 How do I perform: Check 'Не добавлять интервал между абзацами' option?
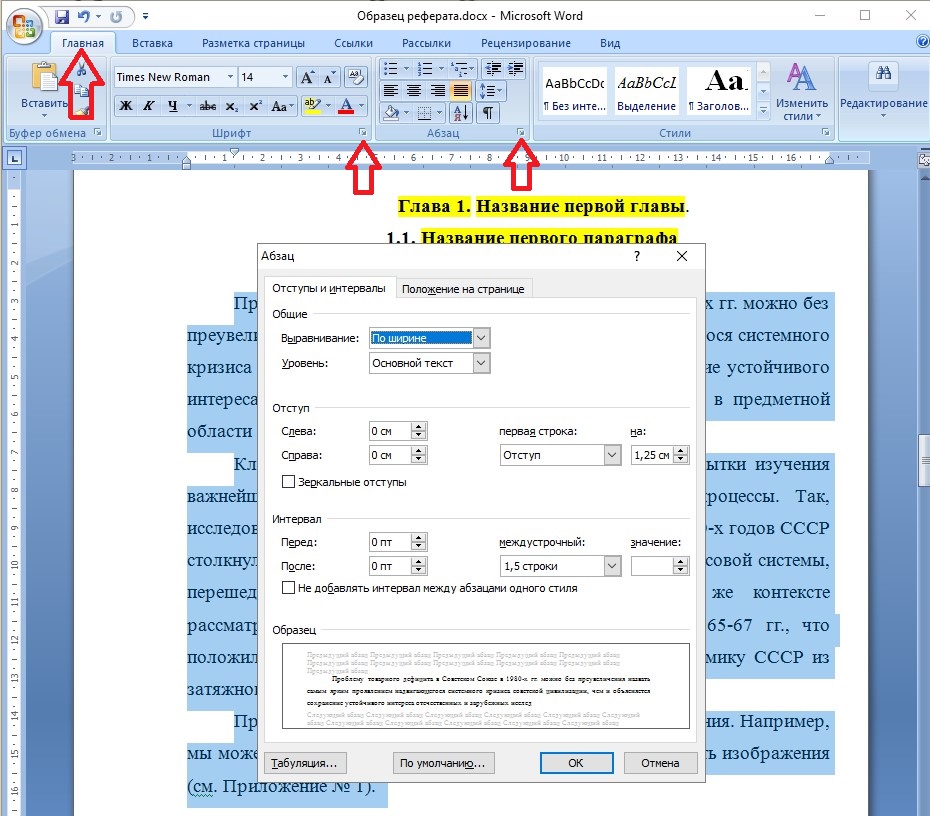click(289, 588)
